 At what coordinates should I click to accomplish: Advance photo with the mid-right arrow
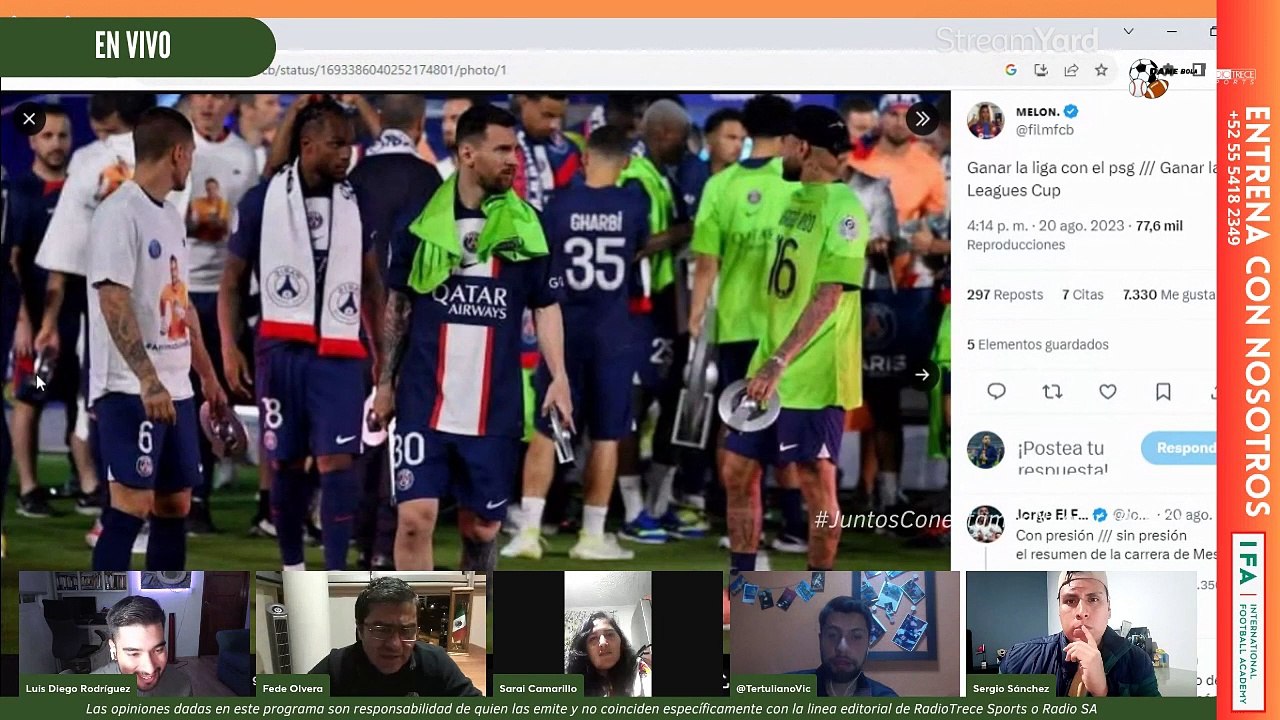[x=922, y=375]
